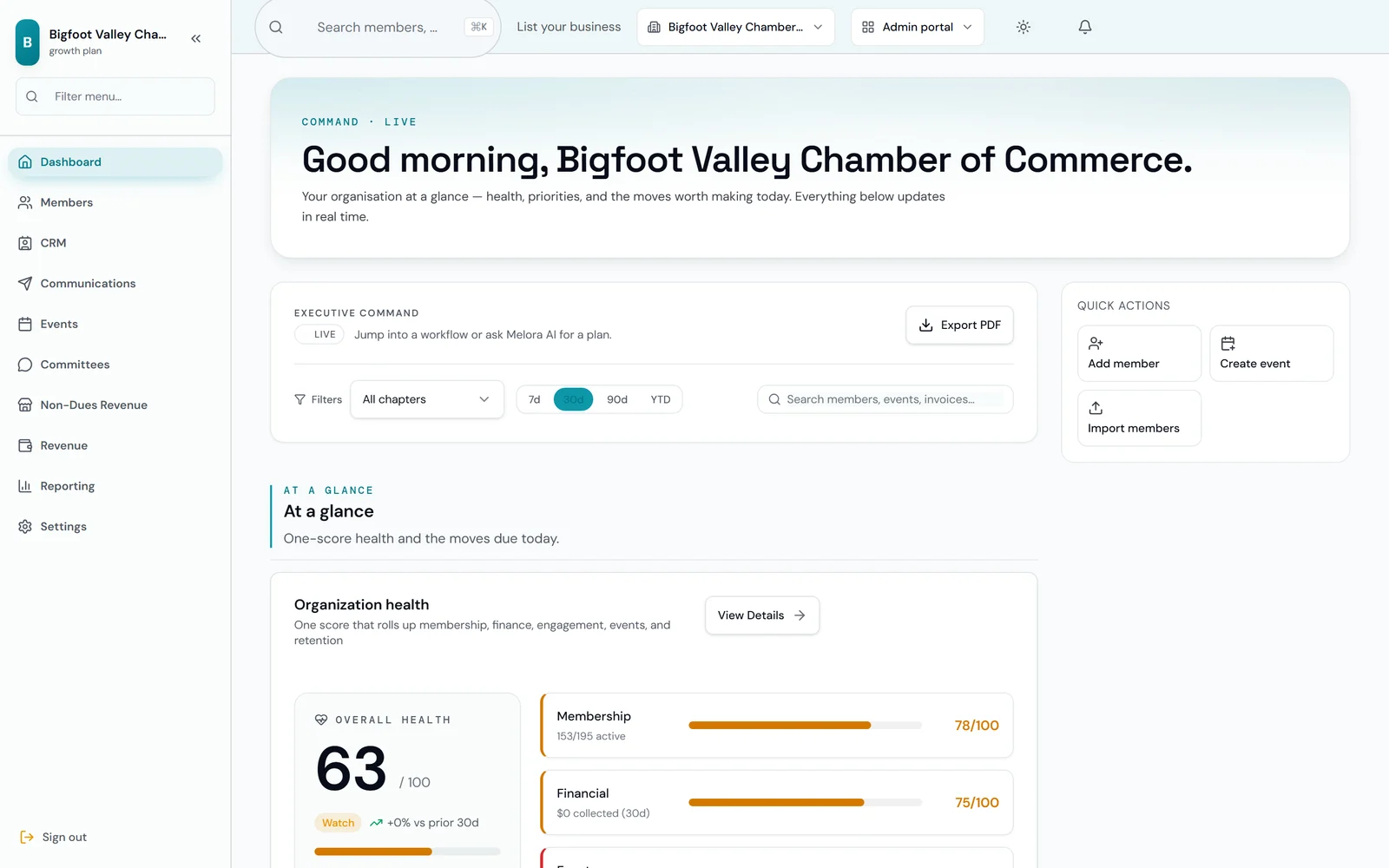Image resolution: width=1389 pixels, height=868 pixels.
Task: Click the Non-Dues Revenue store icon
Action: (25, 404)
